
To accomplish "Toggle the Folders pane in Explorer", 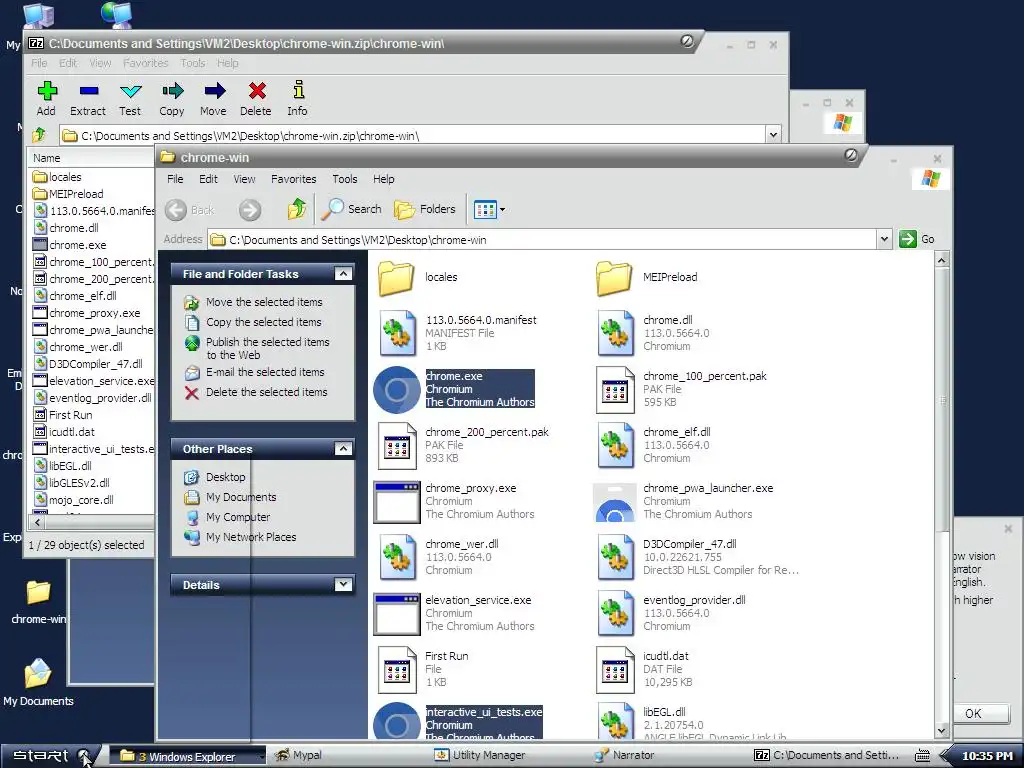I will [x=424, y=209].
